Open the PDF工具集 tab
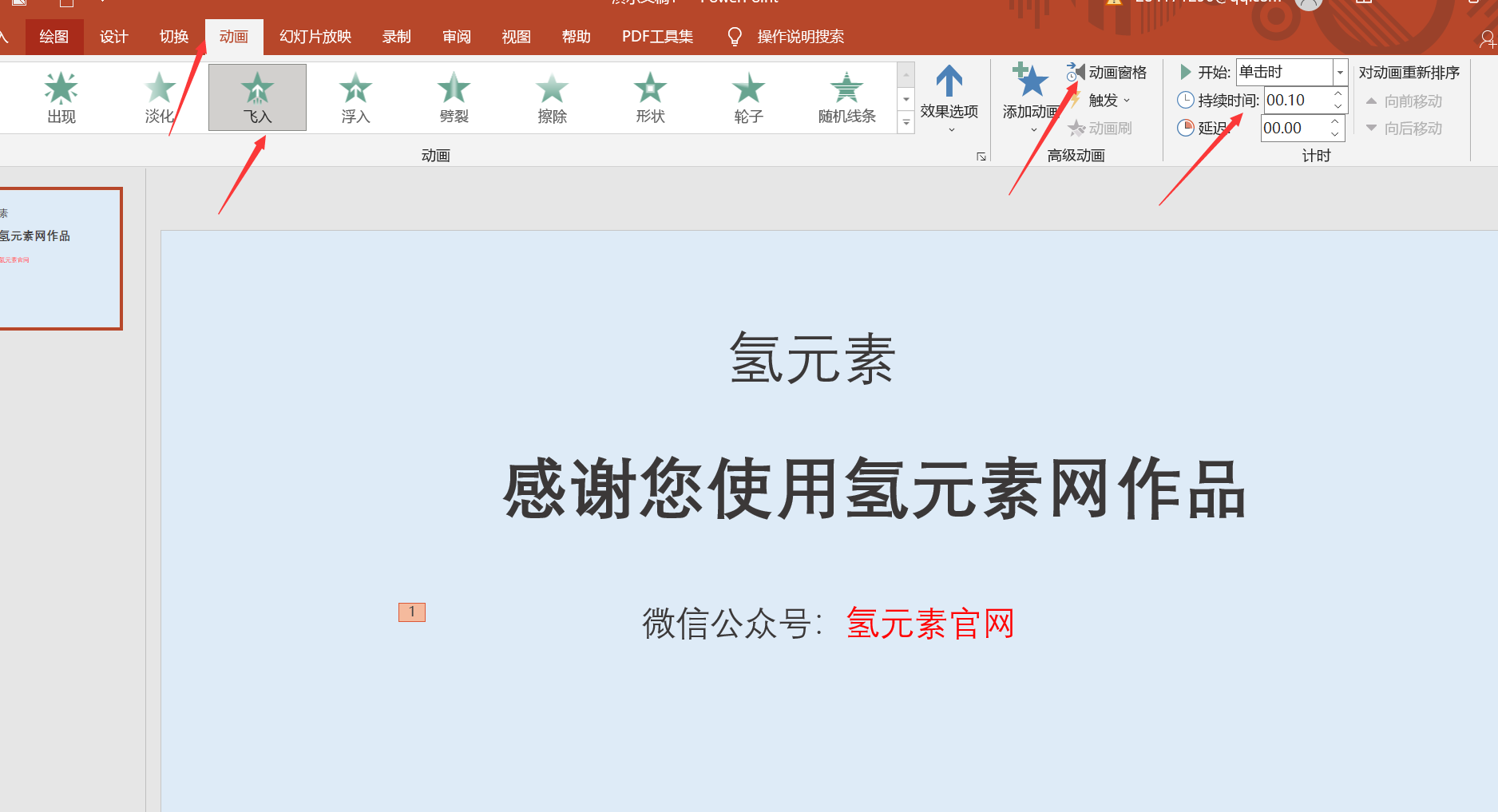Screen dimensions: 1498x812 658,37
